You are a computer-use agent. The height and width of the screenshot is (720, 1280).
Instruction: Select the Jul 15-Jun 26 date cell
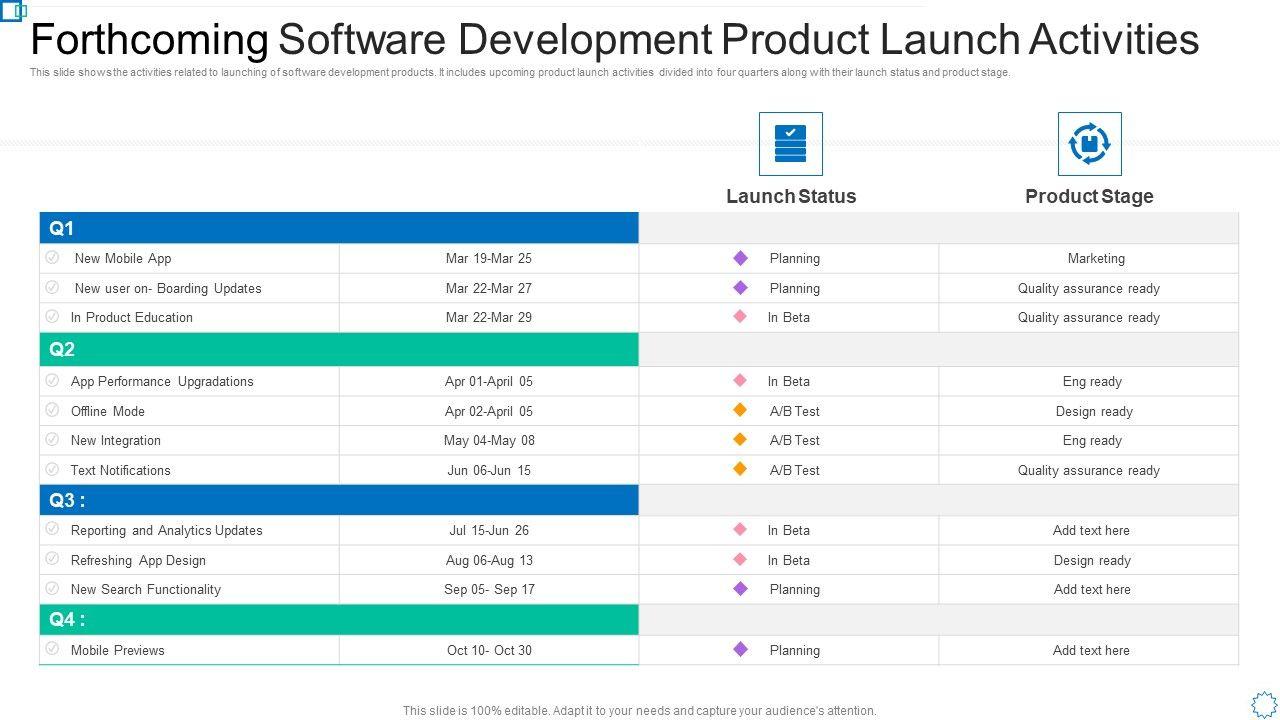tap(489, 530)
